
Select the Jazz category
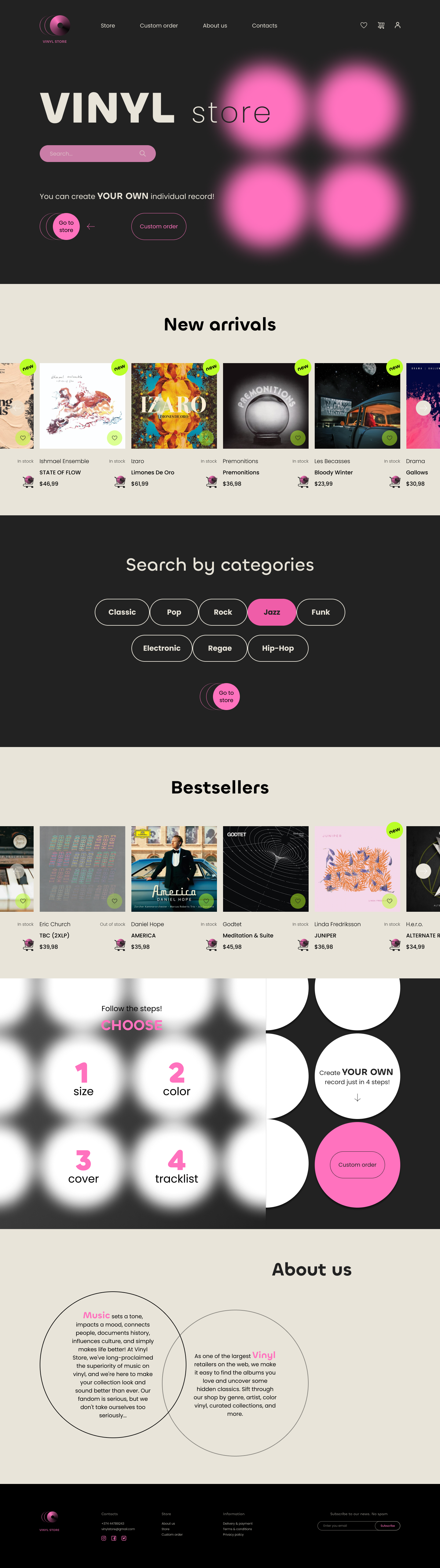272,612
